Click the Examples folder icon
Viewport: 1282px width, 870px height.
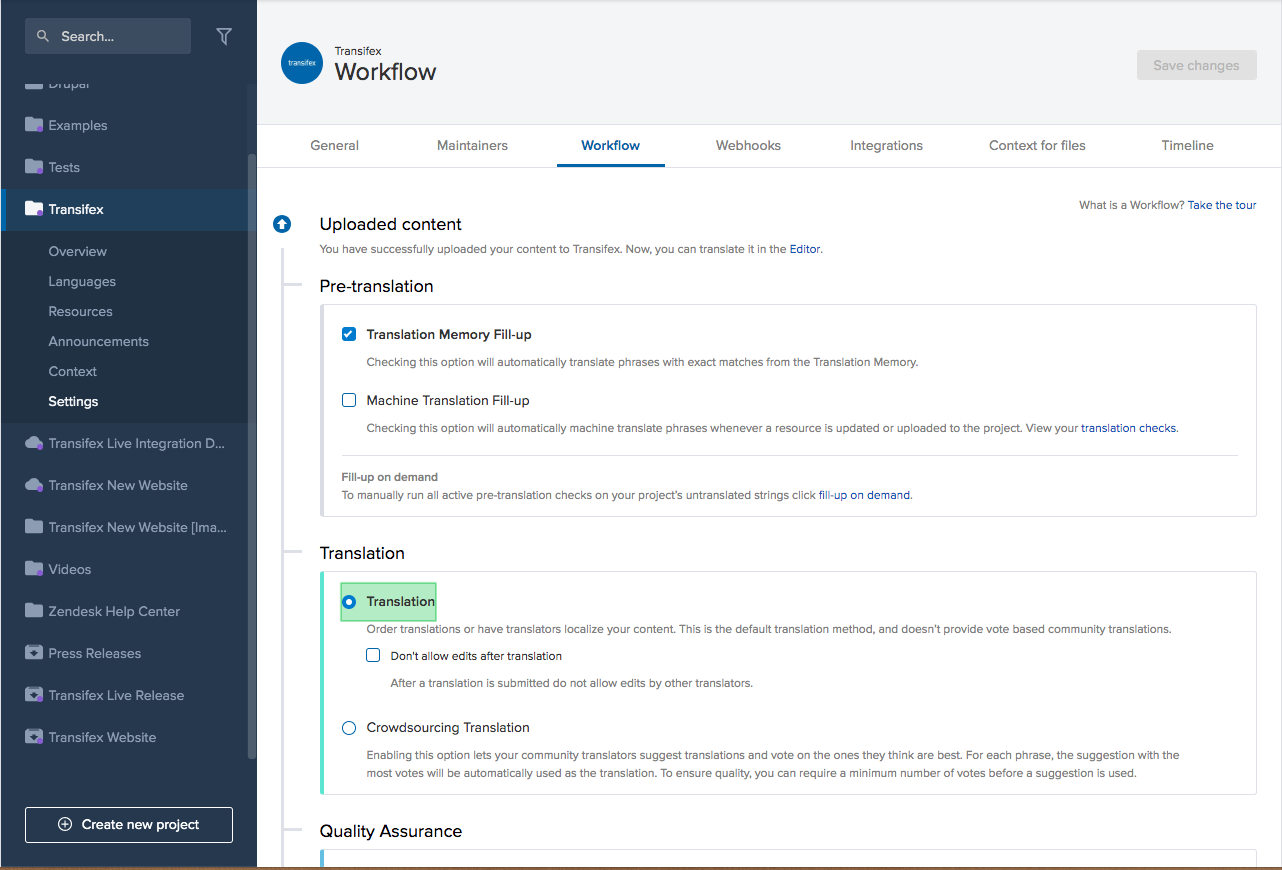(x=33, y=125)
